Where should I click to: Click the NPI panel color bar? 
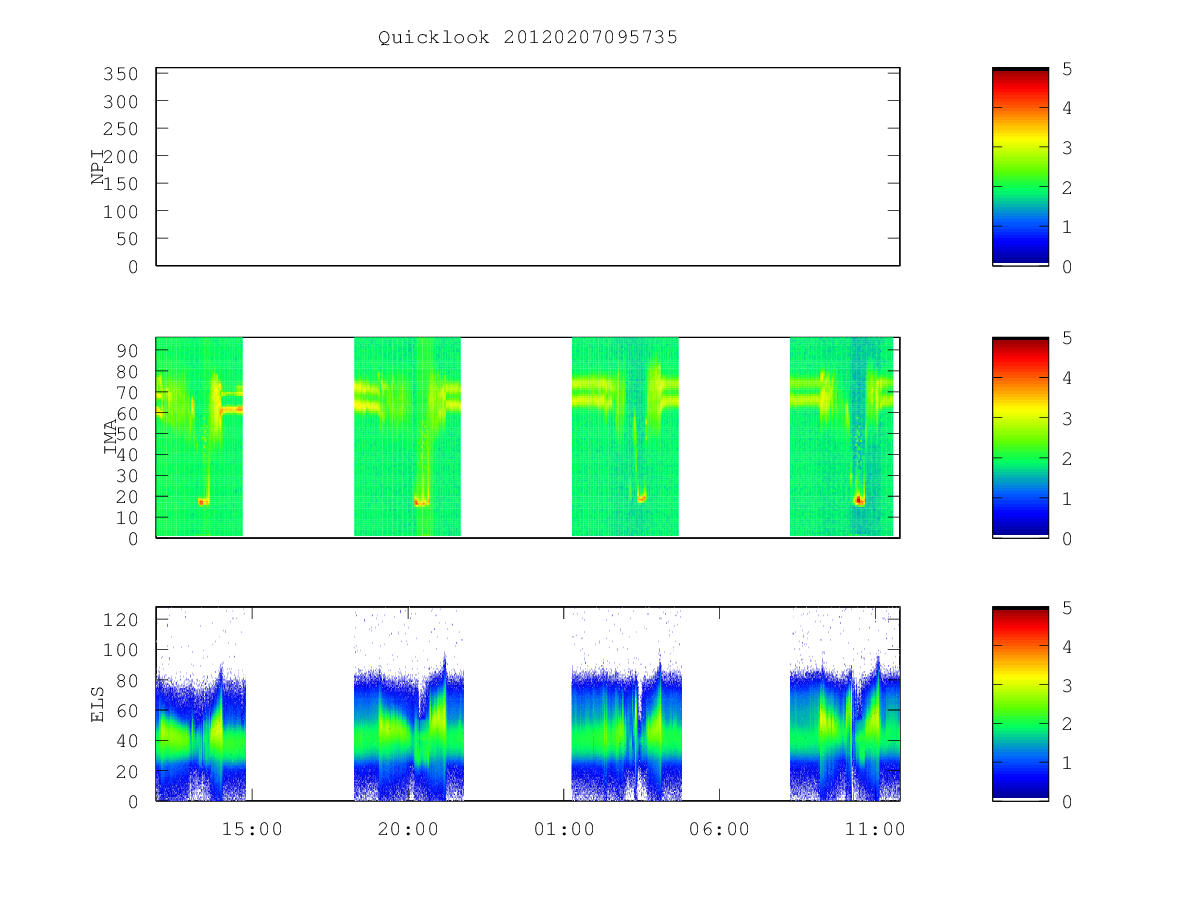1020,167
